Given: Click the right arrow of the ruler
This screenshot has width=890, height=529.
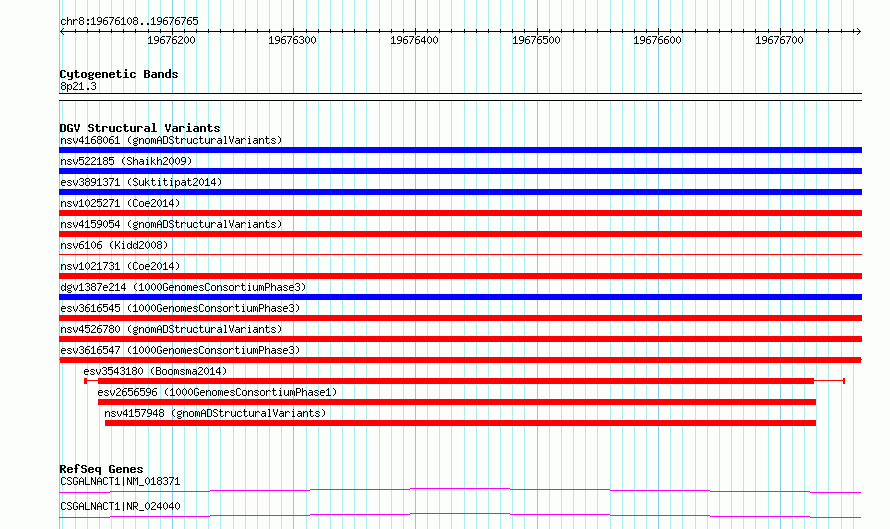Looking at the screenshot, I should point(859,32).
